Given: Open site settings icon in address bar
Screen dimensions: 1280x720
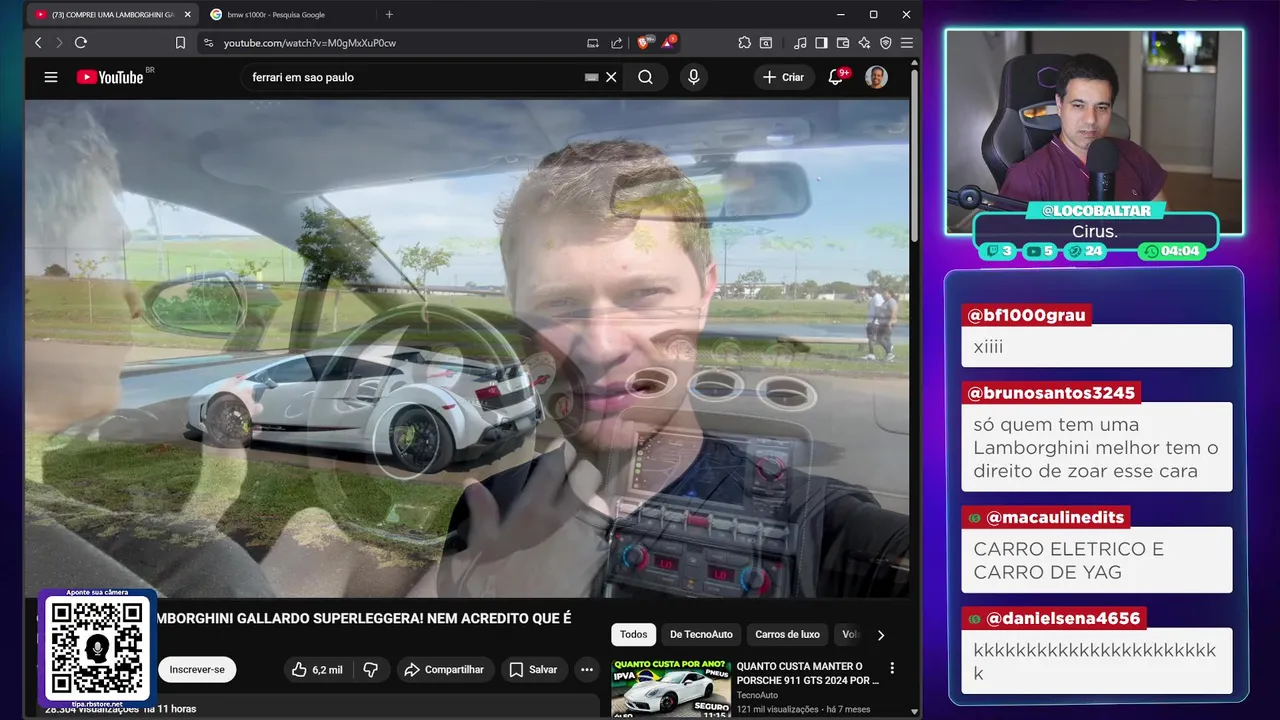Looking at the screenshot, I should click(208, 43).
